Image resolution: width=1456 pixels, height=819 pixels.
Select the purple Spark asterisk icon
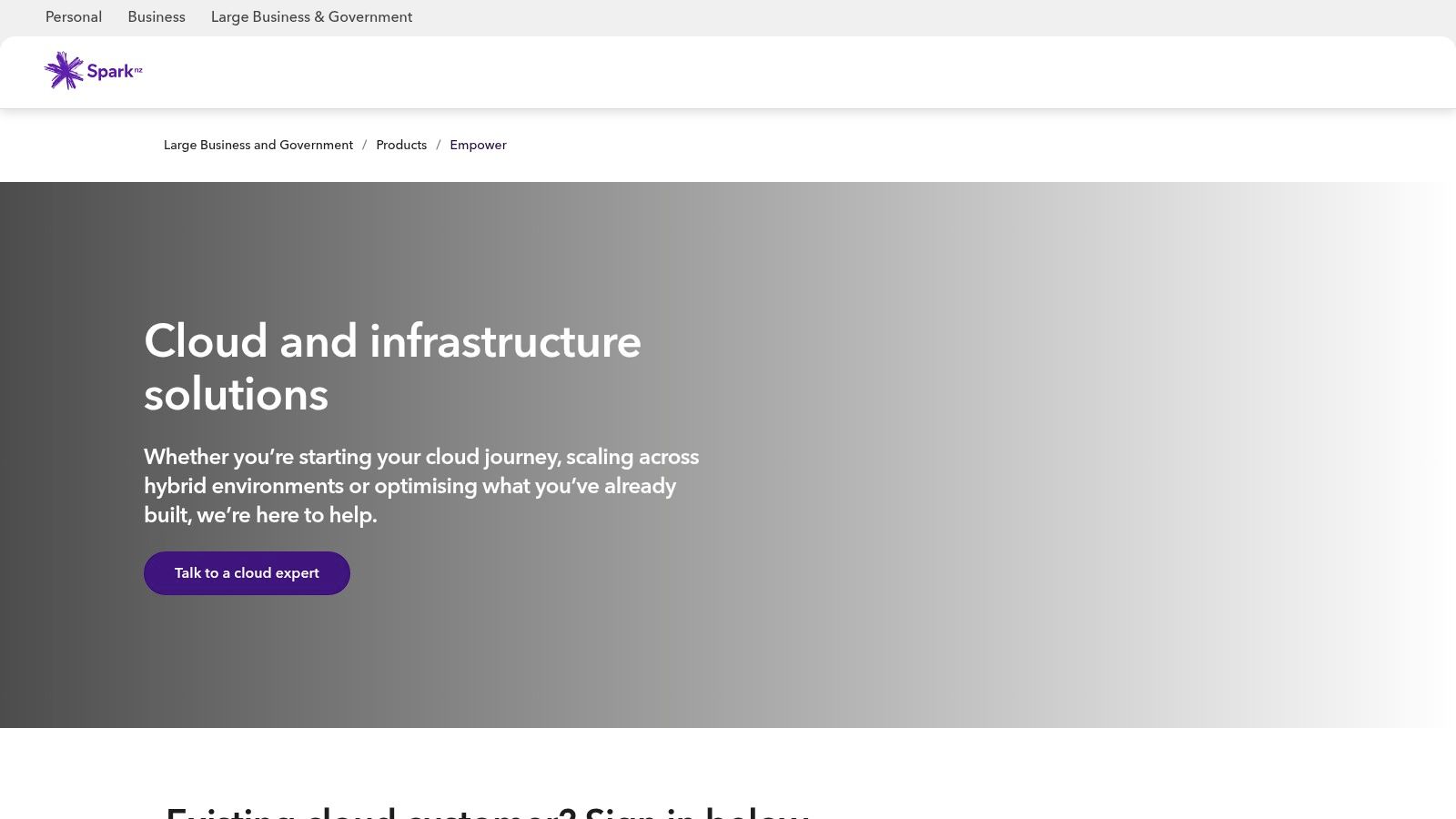point(64,70)
